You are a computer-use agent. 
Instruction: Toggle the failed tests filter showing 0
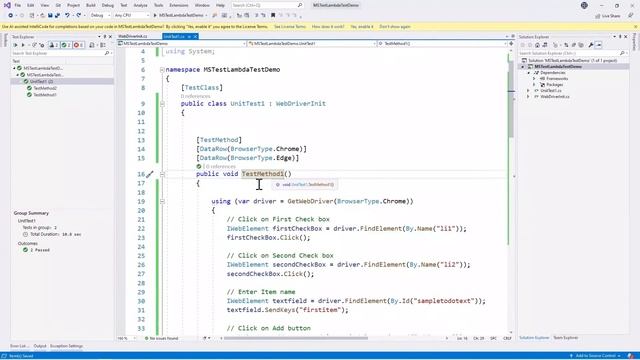pos(79,45)
